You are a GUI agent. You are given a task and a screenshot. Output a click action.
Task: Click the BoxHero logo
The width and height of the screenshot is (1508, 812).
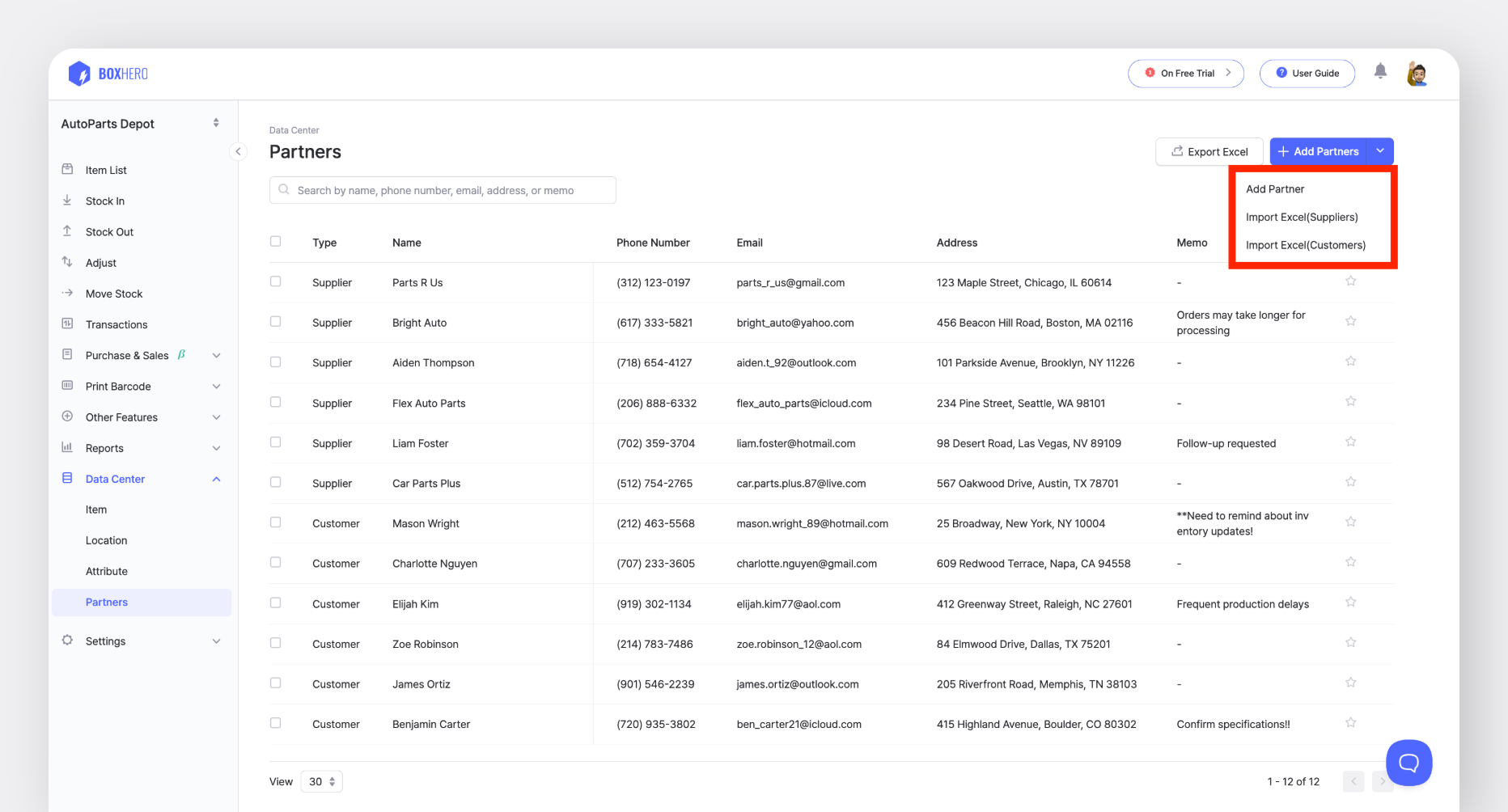[108, 74]
